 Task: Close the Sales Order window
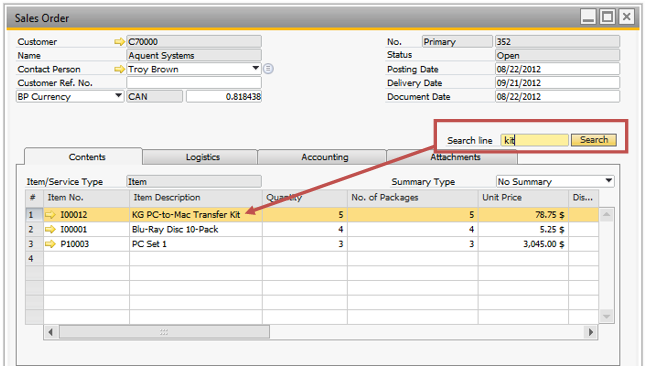tap(626, 17)
